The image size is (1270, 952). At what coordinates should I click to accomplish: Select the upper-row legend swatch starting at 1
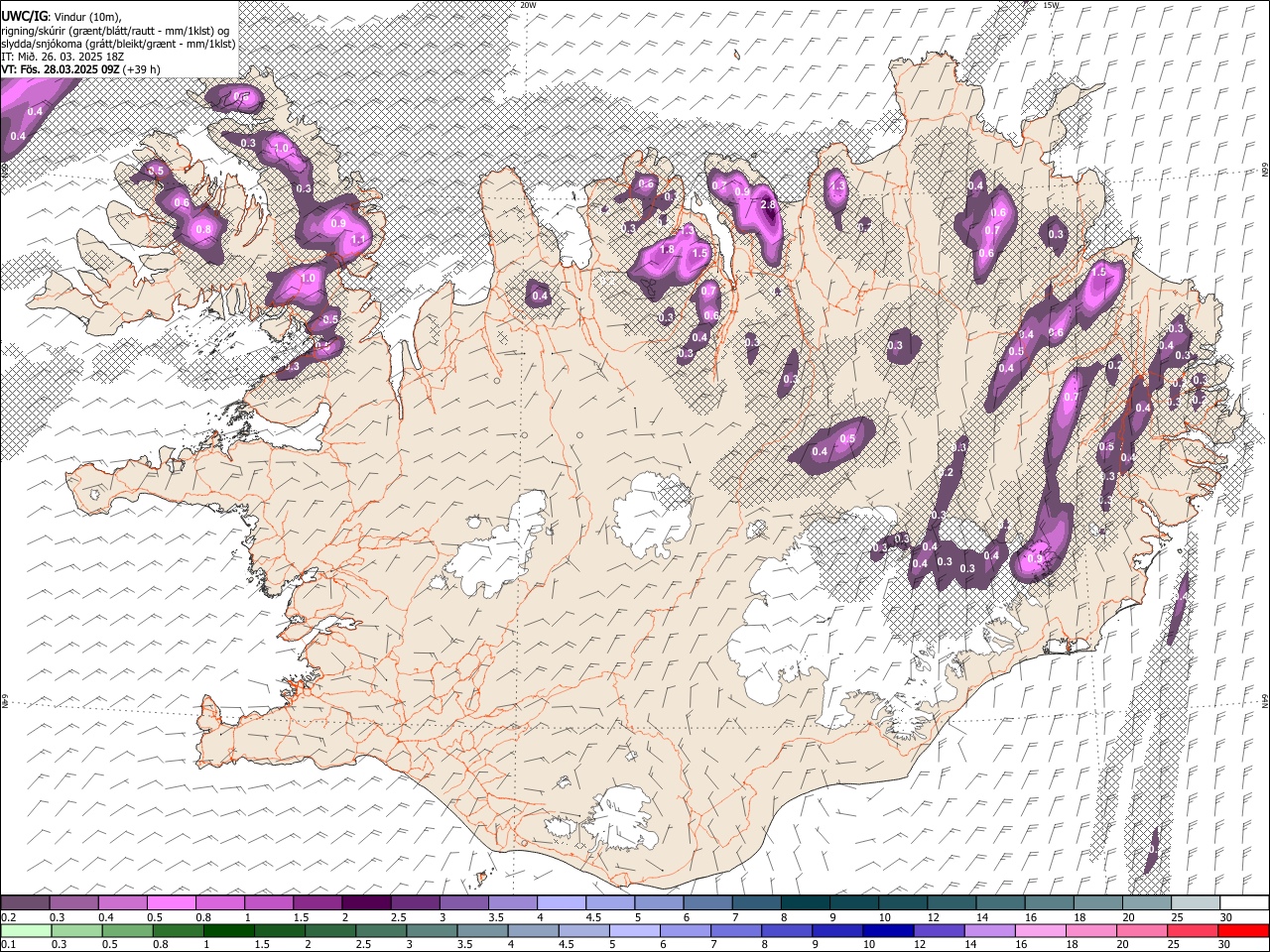[268, 902]
